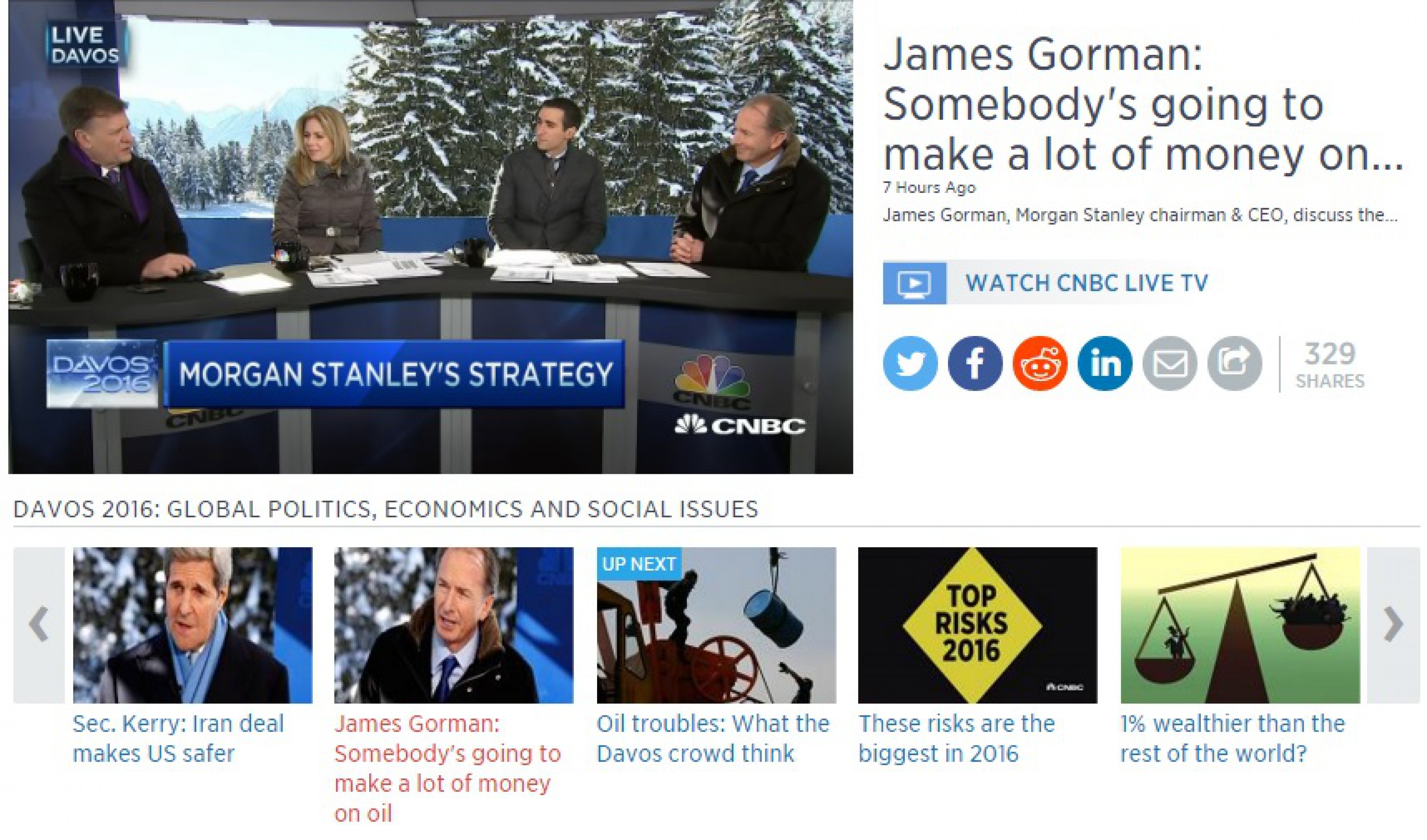This screenshot has width=1427, height=840.
Task: Play the Up Next oil troubles thumbnail
Action: 716,625
